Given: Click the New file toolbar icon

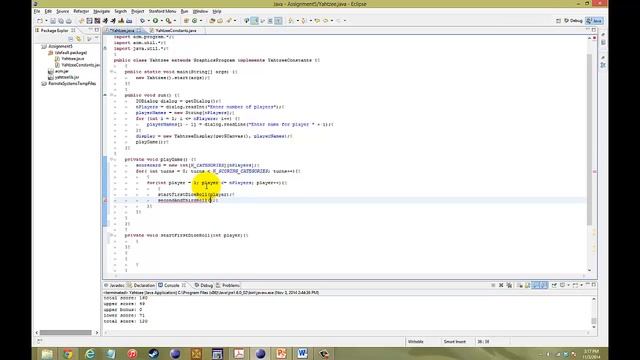Looking at the screenshot, I should pos(40,20).
